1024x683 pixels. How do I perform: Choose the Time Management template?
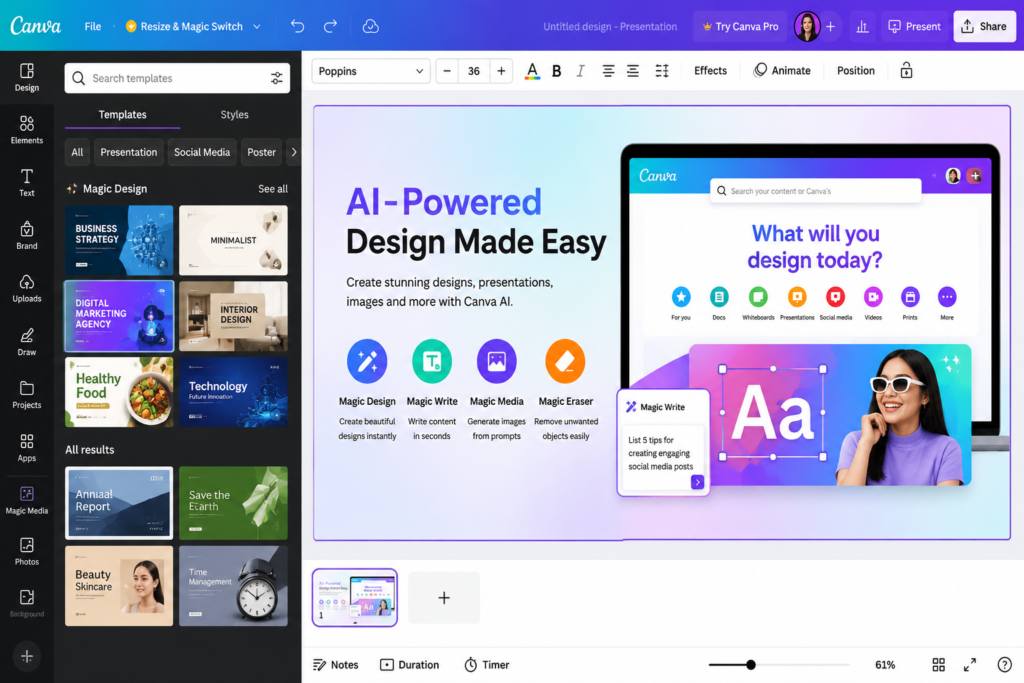pyautogui.click(x=233, y=586)
